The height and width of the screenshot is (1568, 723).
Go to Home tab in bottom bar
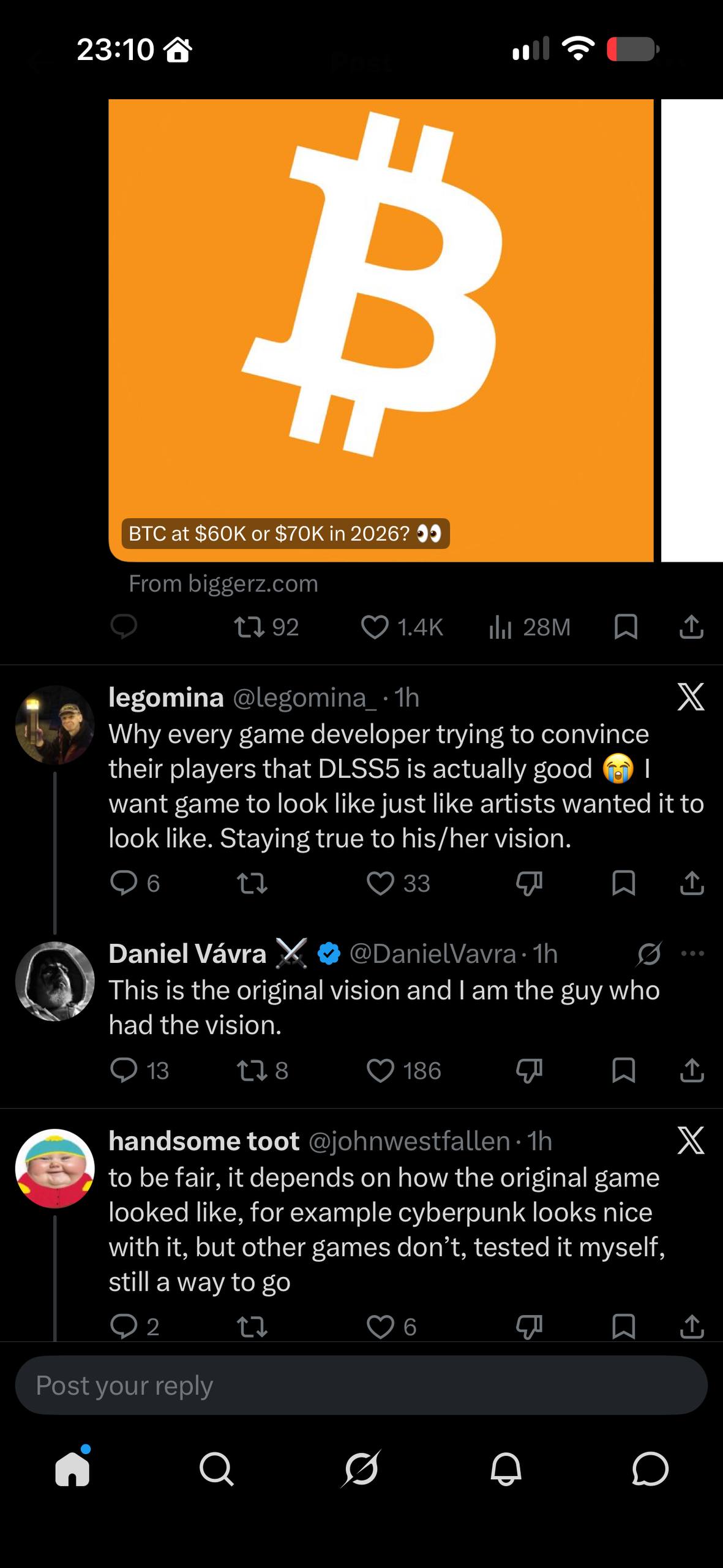pos(73,1468)
